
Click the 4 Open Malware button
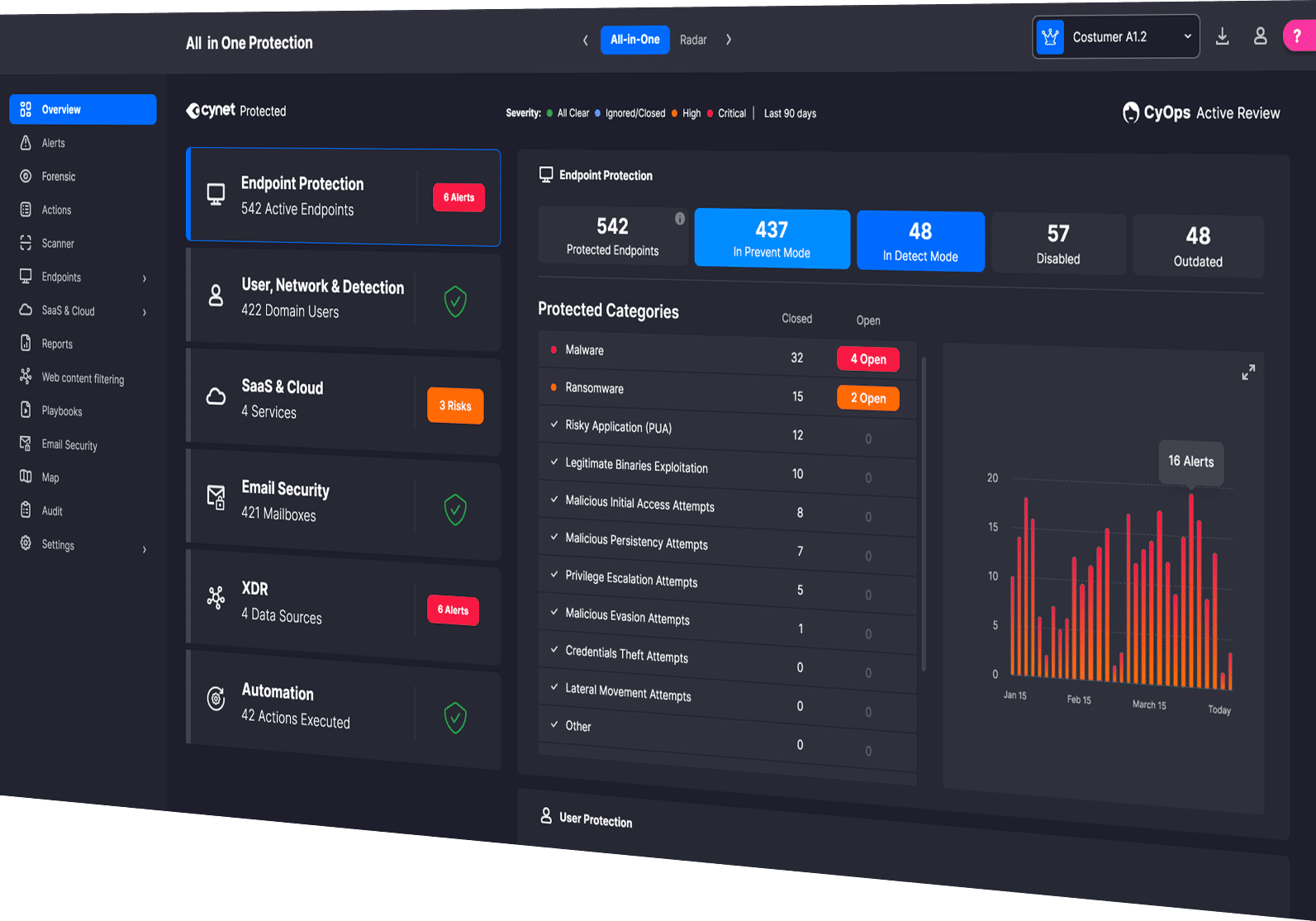coord(867,359)
